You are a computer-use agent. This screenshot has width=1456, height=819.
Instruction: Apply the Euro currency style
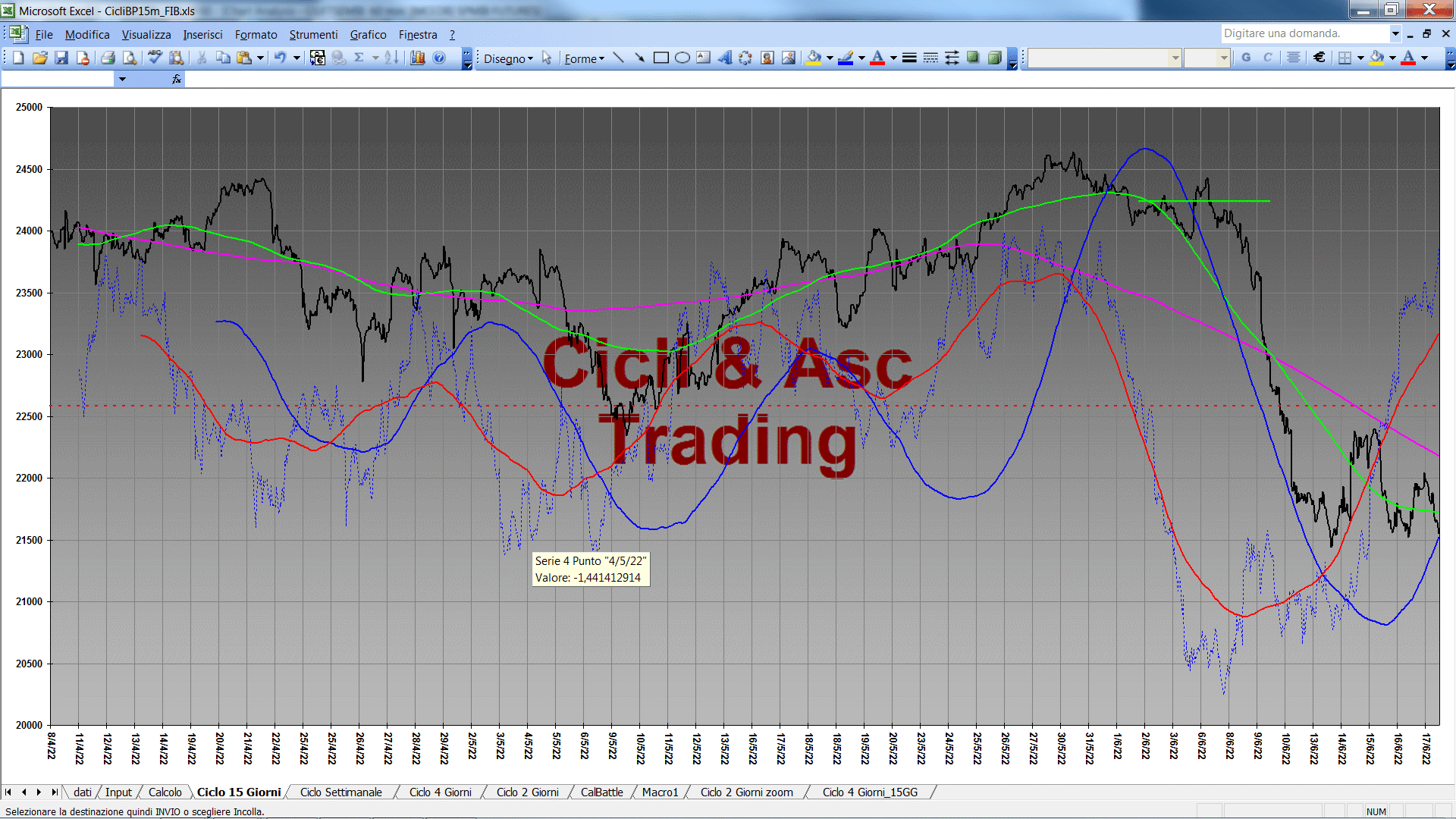[1319, 58]
